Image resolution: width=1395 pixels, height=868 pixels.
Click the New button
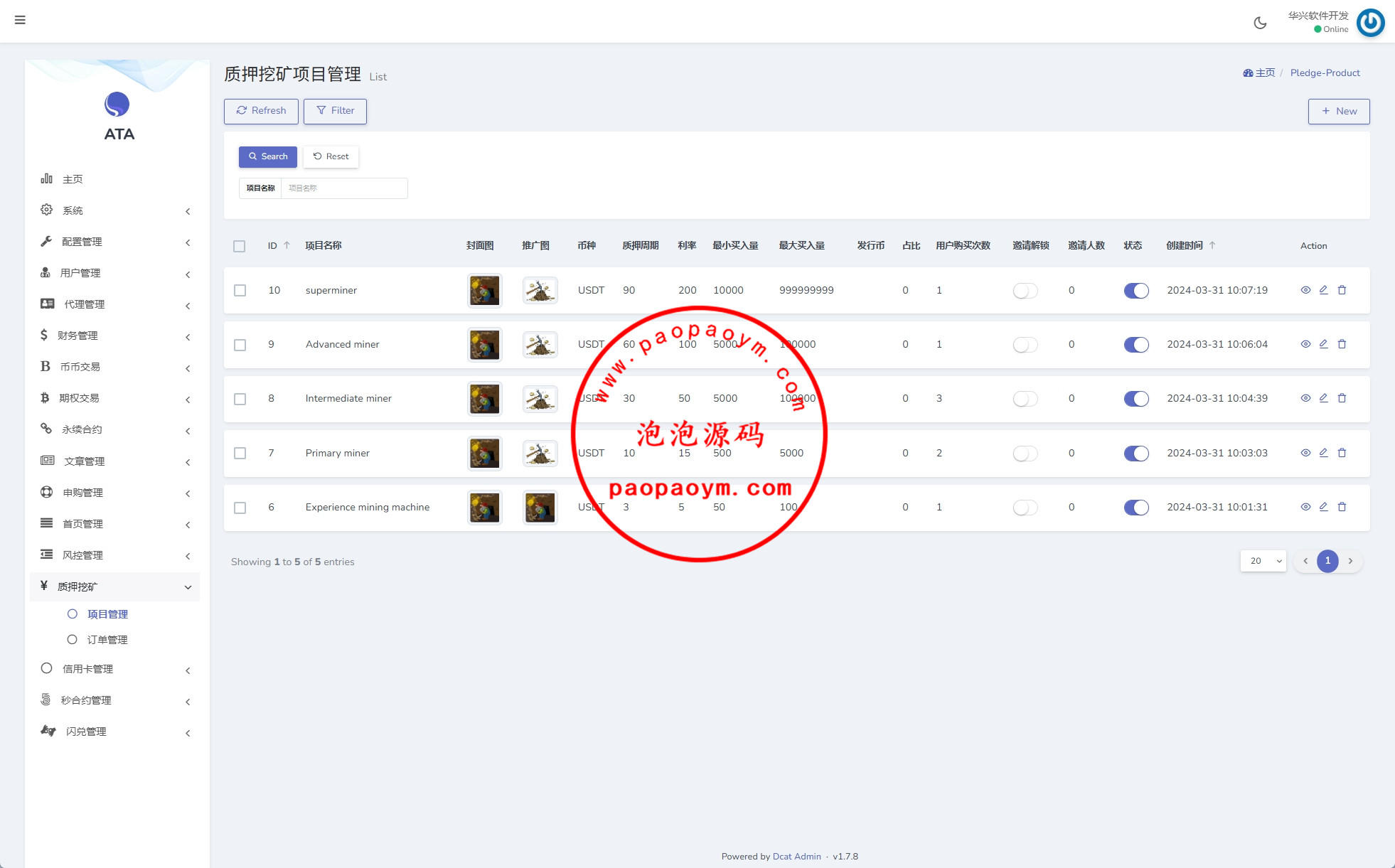[1338, 111]
